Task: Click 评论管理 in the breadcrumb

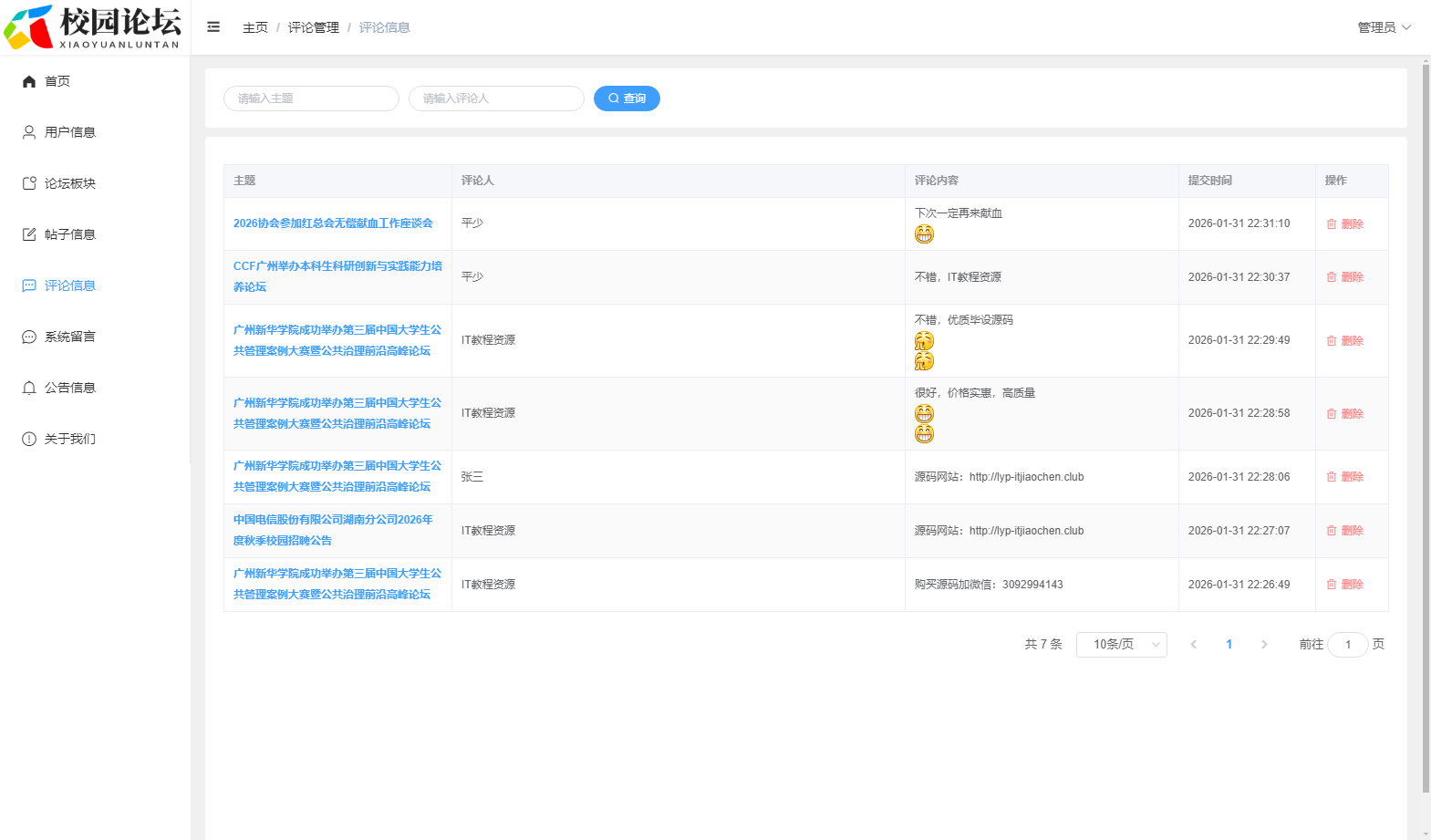Action: [314, 27]
